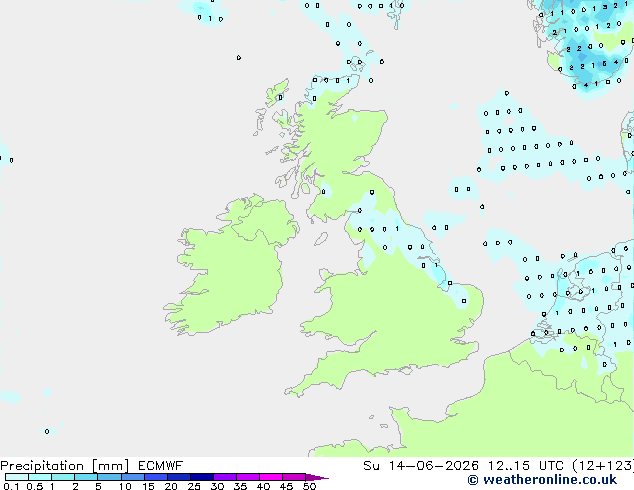
Task: Click the '30' legend label
Action: 217,486
